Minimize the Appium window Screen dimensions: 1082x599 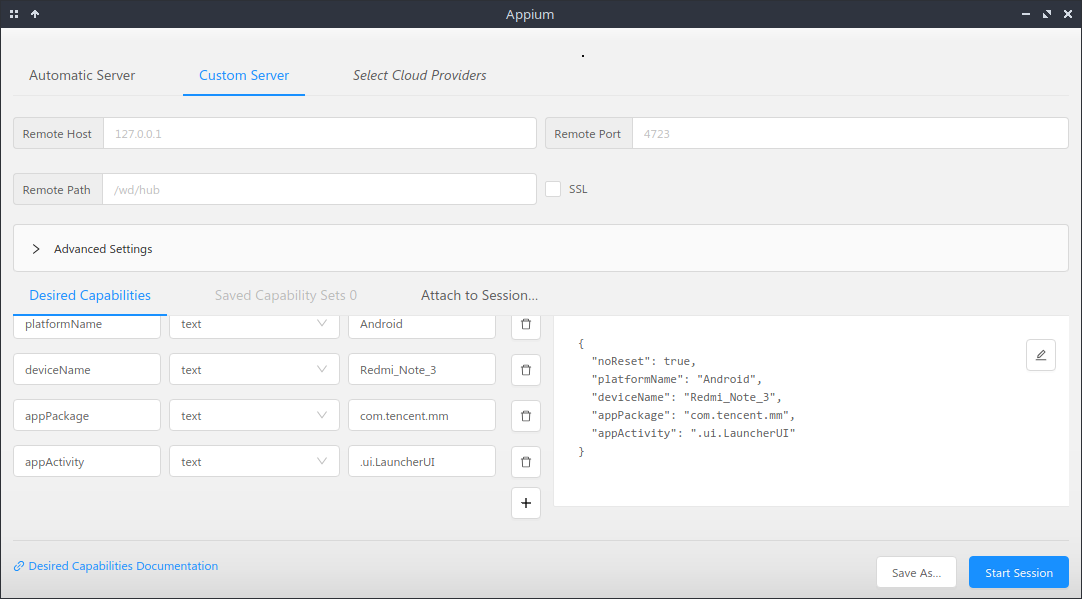click(1027, 14)
